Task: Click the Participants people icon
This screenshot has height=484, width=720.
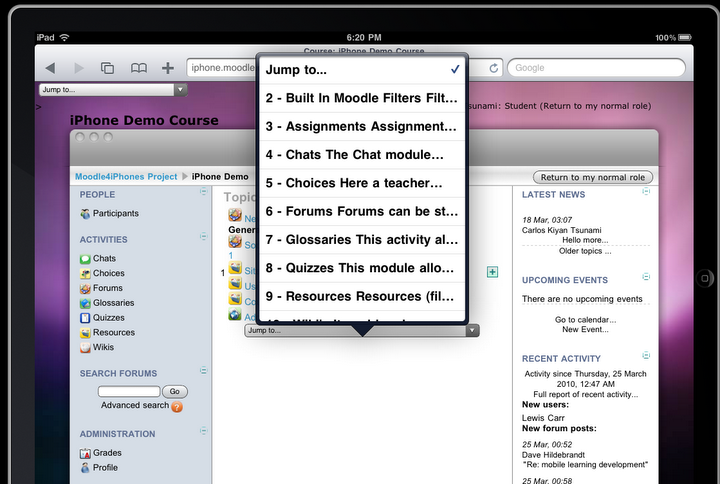Action: point(85,214)
